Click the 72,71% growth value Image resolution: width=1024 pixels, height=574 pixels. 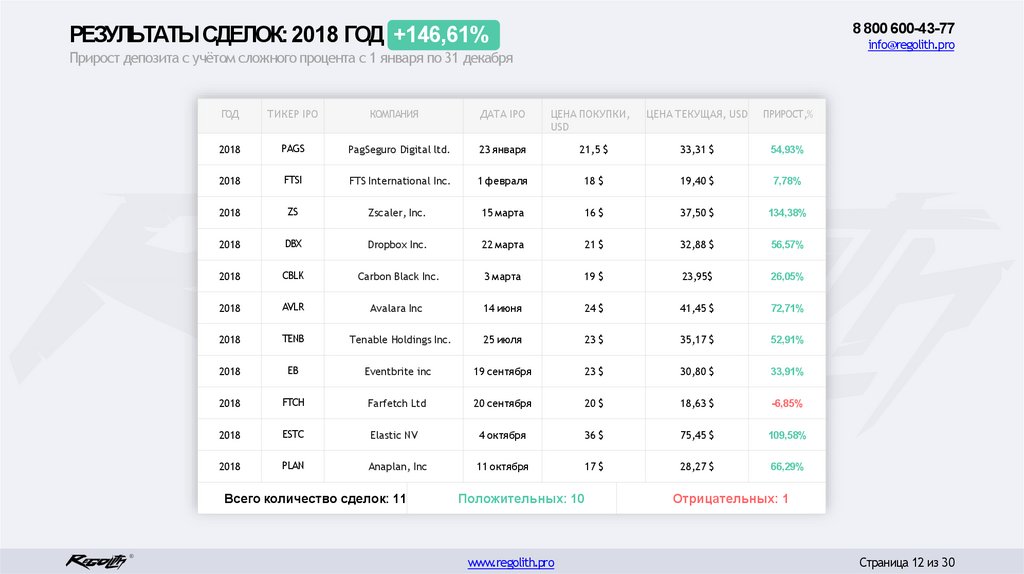click(787, 308)
